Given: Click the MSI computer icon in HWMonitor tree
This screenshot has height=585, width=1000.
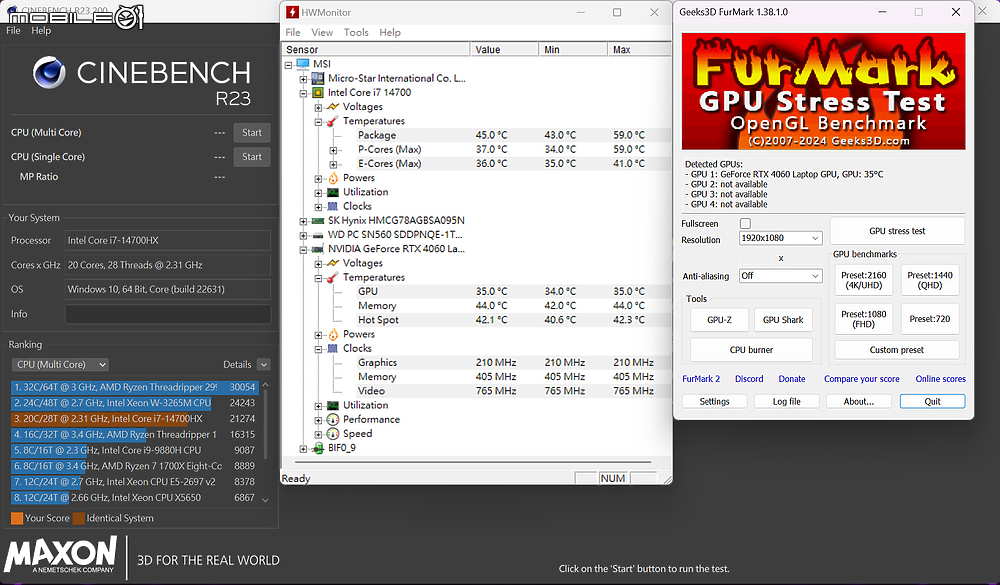Looking at the screenshot, I should tap(302, 64).
